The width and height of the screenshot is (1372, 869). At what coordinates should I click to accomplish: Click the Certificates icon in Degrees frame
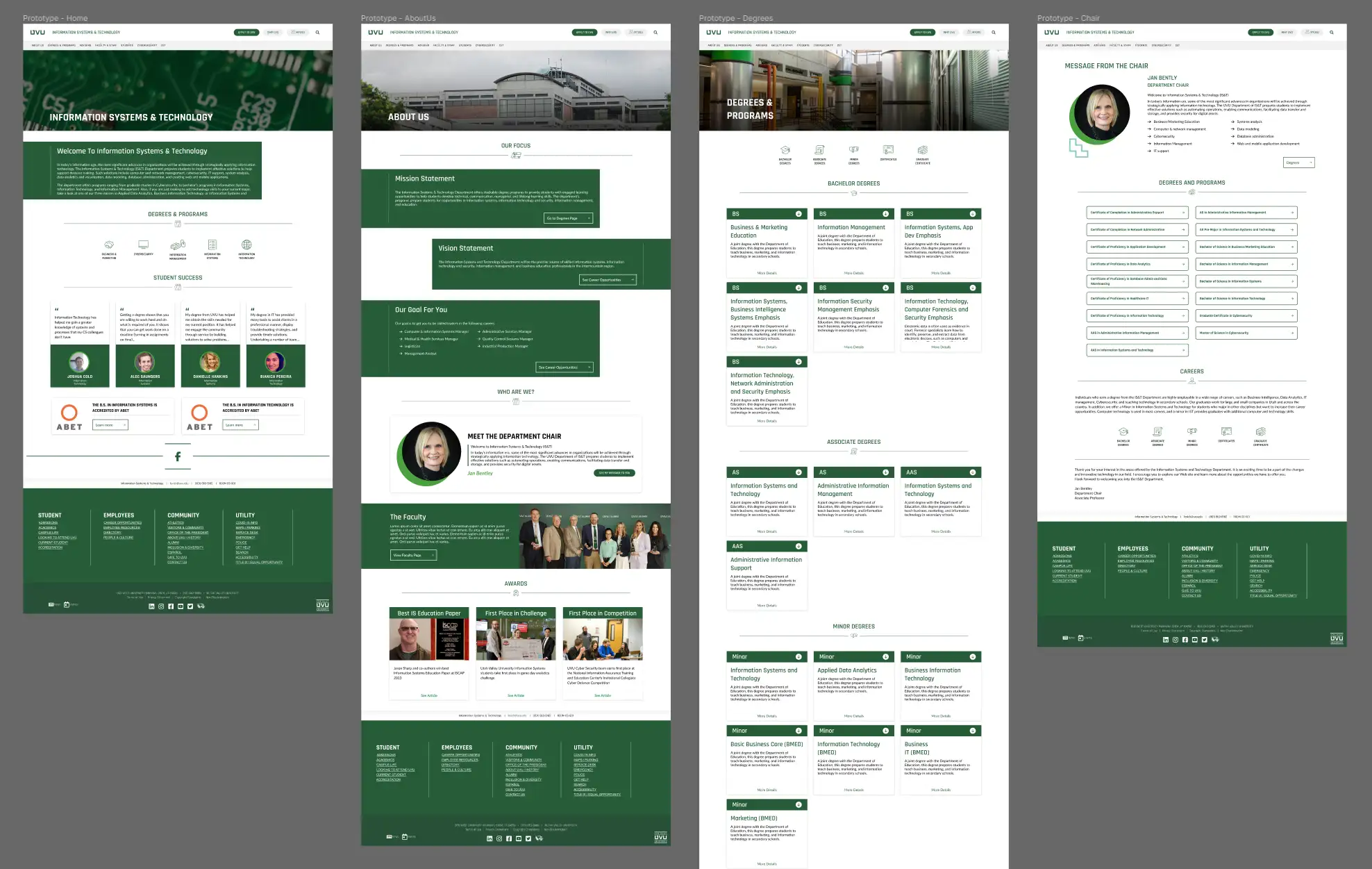888,150
